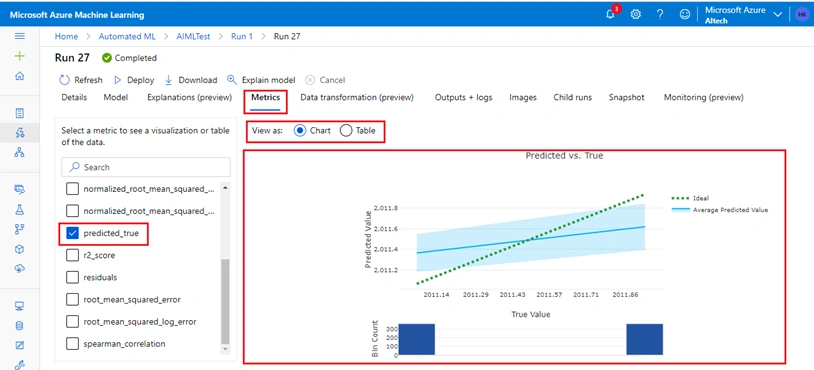Click metrics list scroll up arrow
The width and height of the screenshot is (814, 370).
(x=225, y=187)
